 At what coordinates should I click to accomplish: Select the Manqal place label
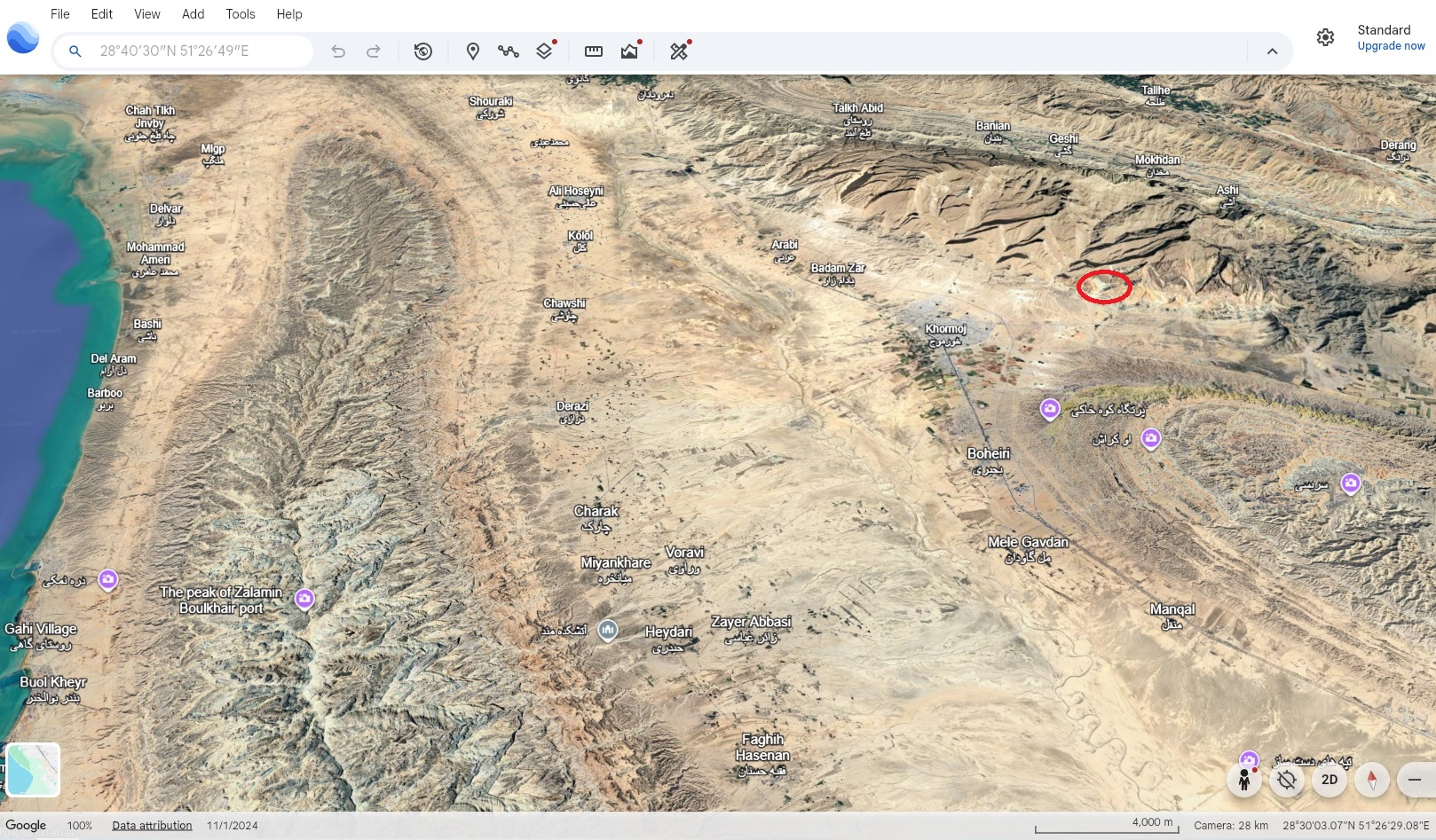click(1172, 616)
